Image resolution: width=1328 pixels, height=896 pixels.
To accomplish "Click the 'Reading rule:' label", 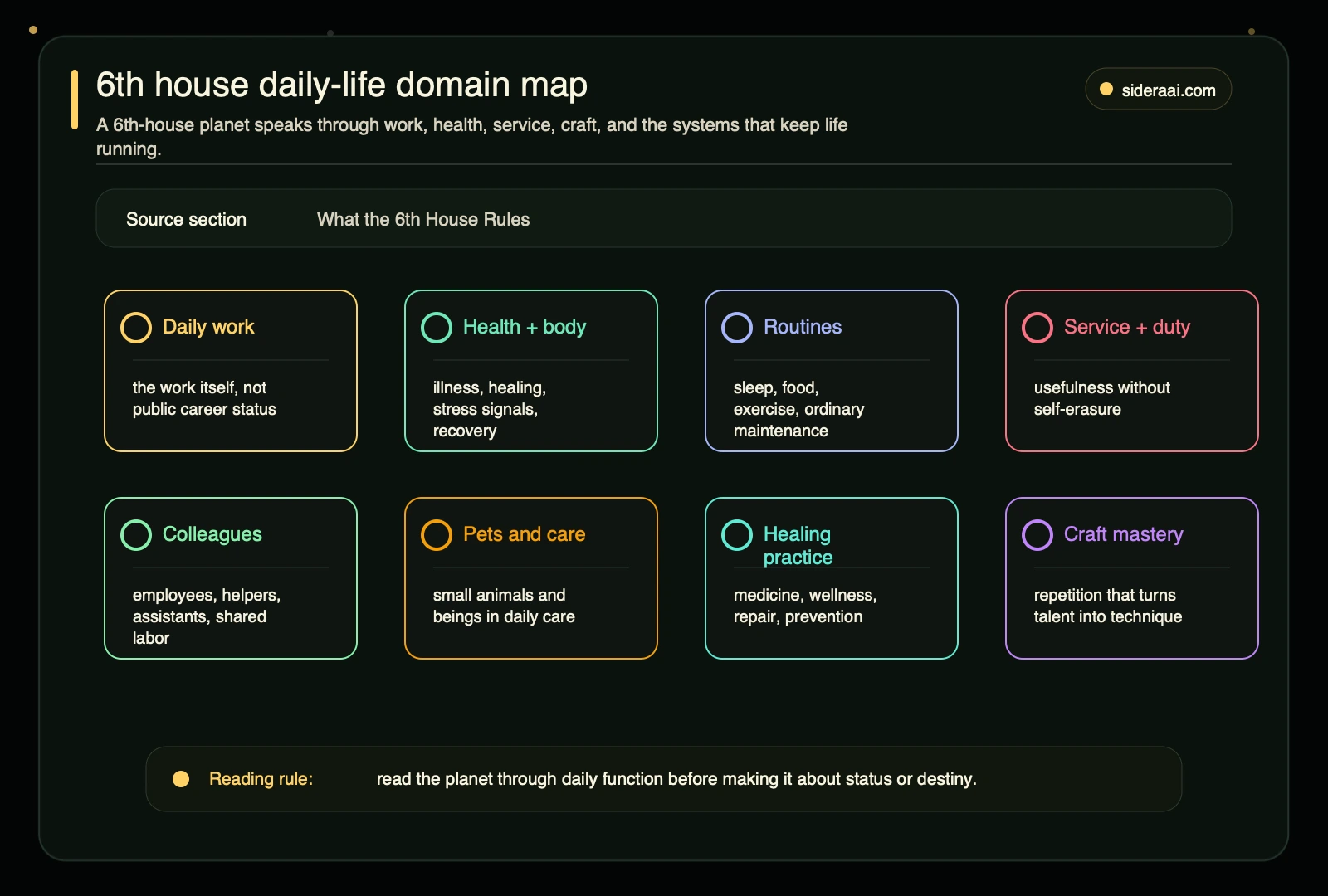I will pyautogui.click(x=261, y=779).
